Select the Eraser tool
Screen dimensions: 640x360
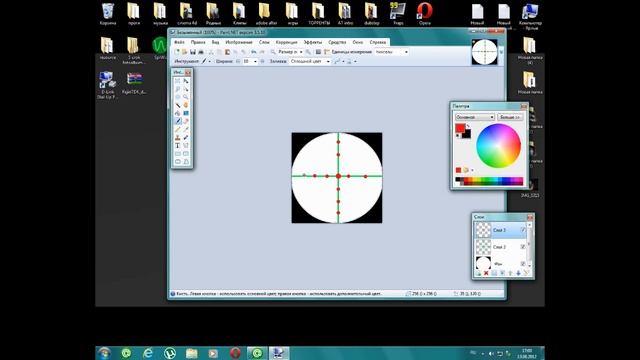coord(186,121)
